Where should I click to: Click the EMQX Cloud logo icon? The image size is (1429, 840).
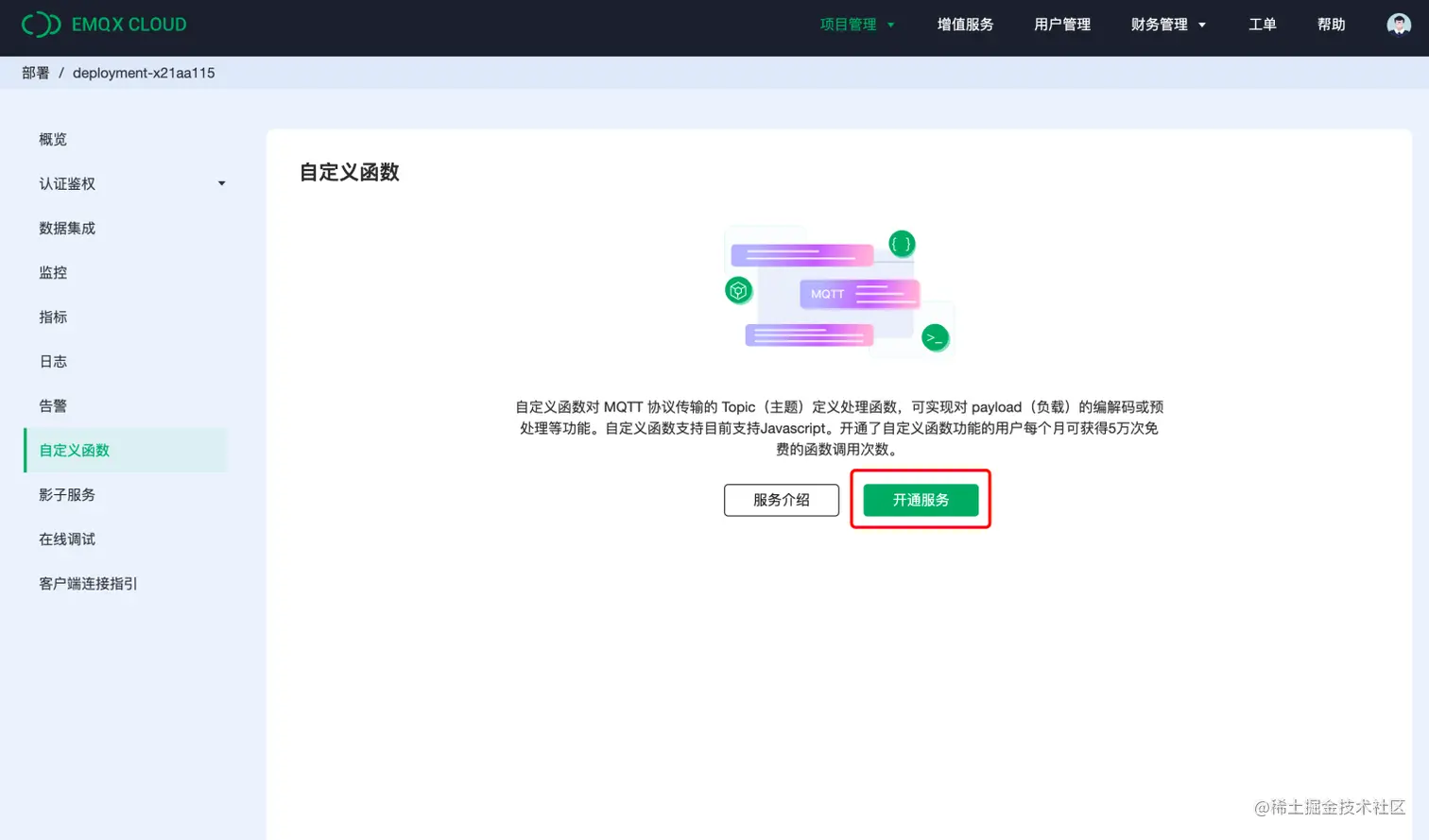pos(42,24)
